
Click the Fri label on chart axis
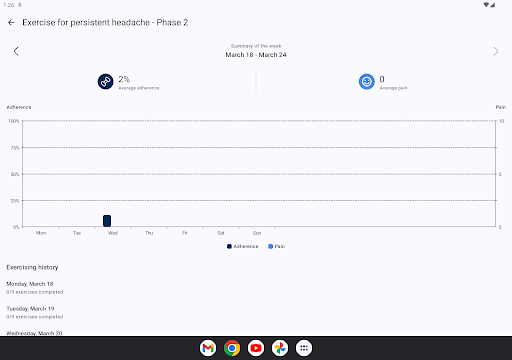[185, 233]
